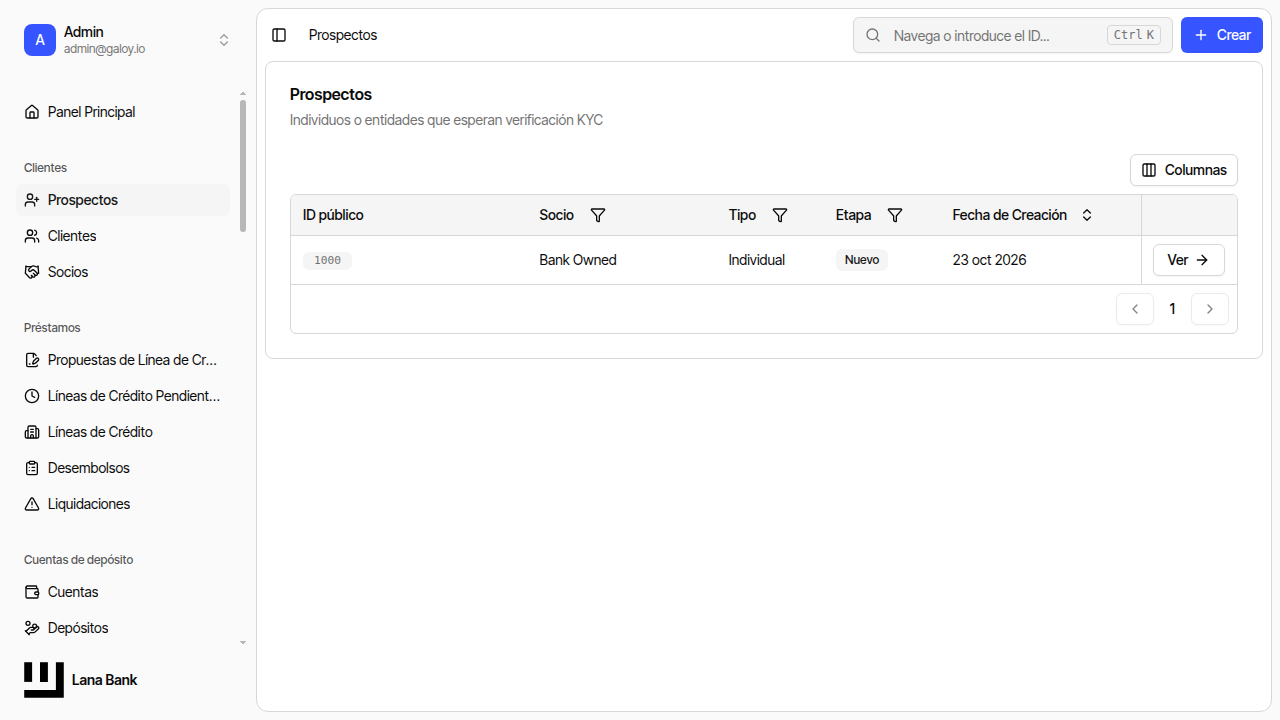Go to next page arrow
This screenshot has height=720, width=1280.
click(1210, 309)
